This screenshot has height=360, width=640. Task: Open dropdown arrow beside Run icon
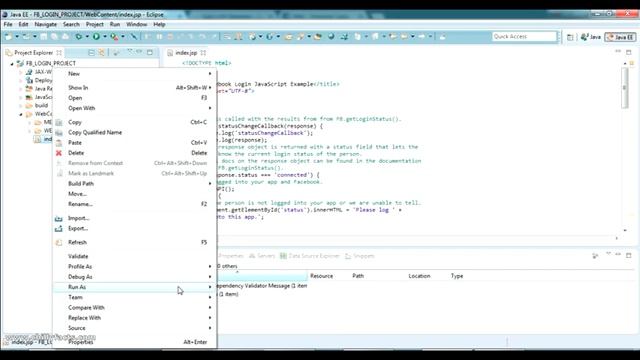coord(105,37)
